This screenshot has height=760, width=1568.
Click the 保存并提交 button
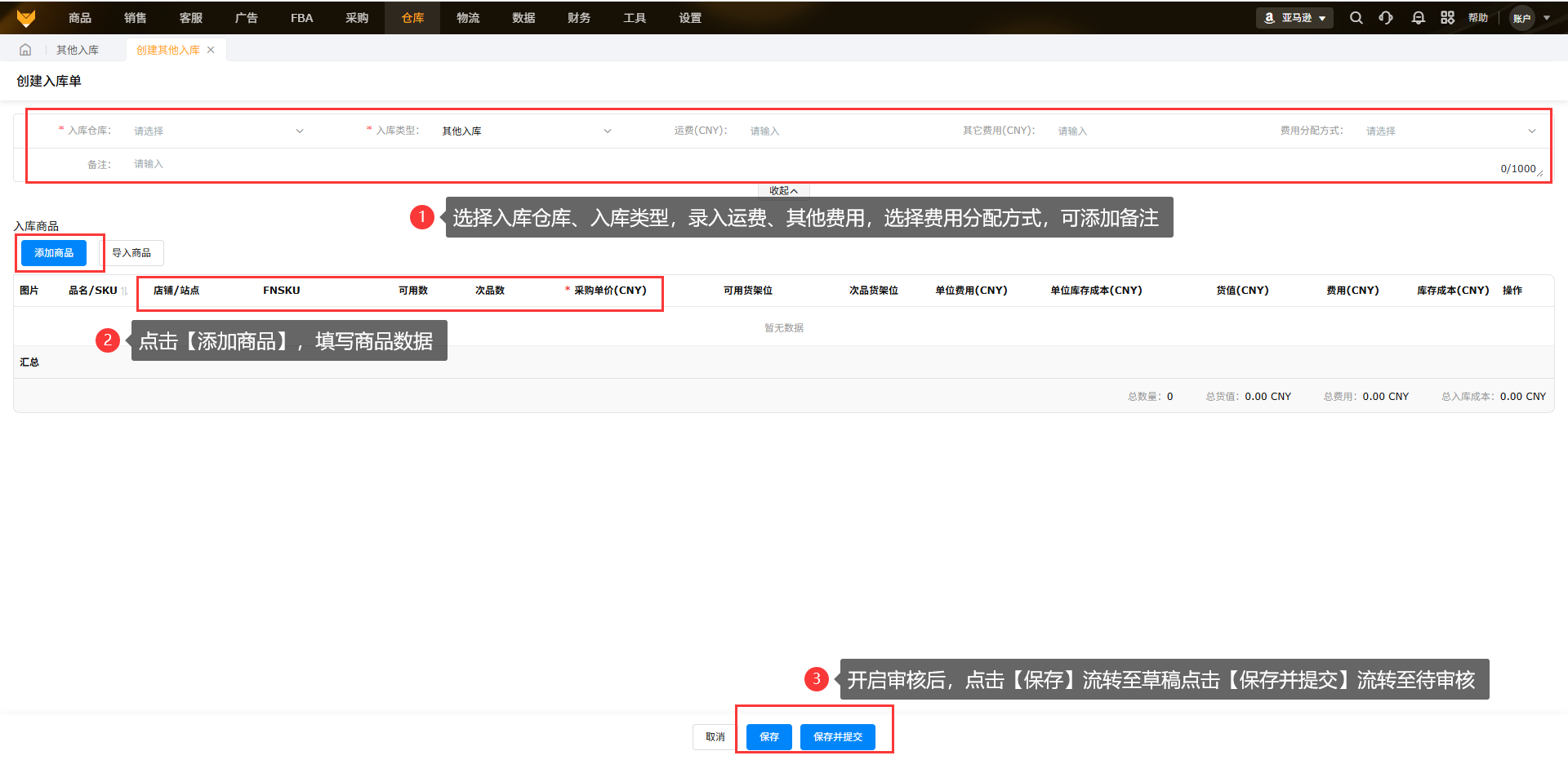click(x=838, y=737)
